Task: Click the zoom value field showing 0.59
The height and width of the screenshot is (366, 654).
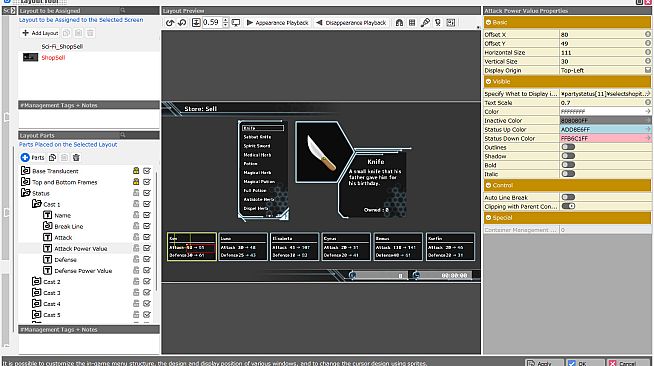Action: [212, 23]
